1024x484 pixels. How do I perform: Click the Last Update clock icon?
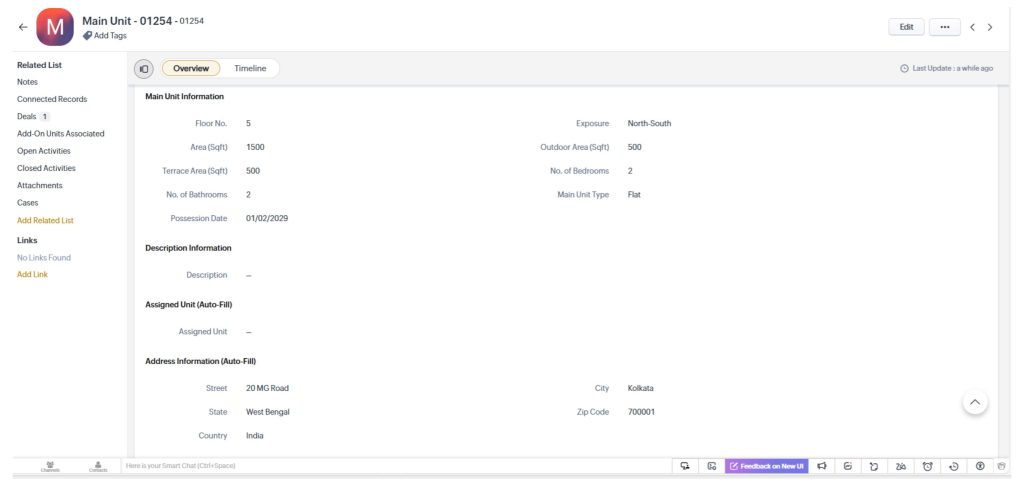tap(904, 69)
